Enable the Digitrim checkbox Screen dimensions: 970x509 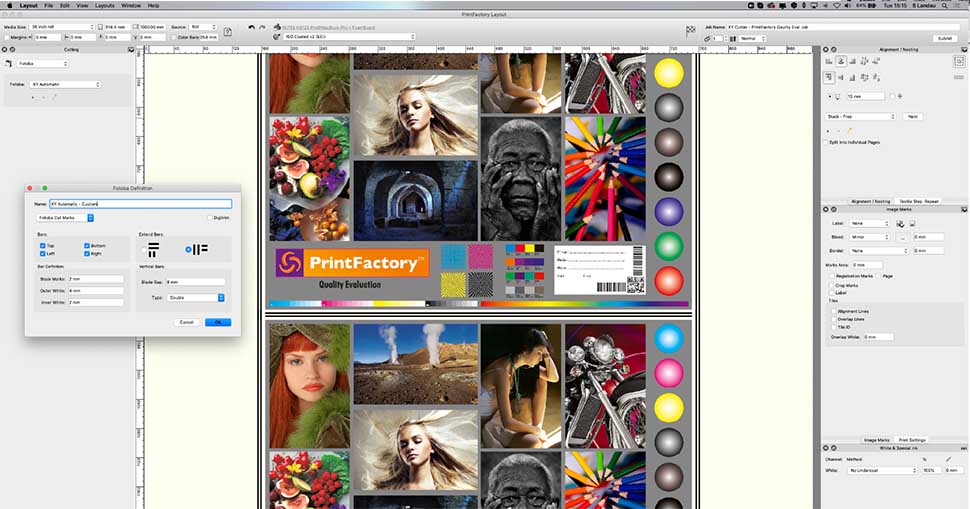[209, 217]
